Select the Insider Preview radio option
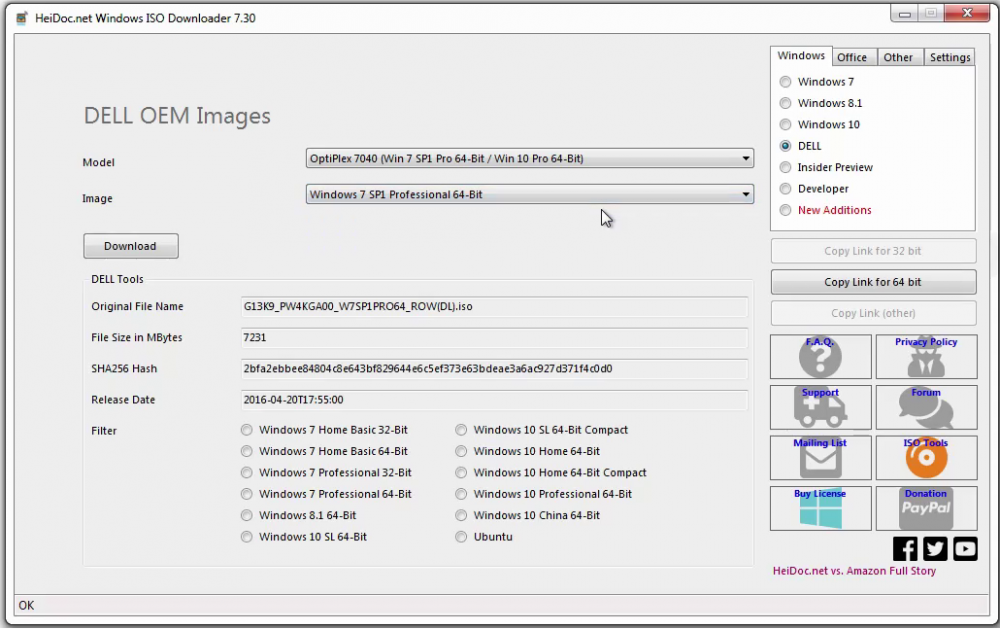This screenshot has width=1000, height=629. [x=786, y=168]
